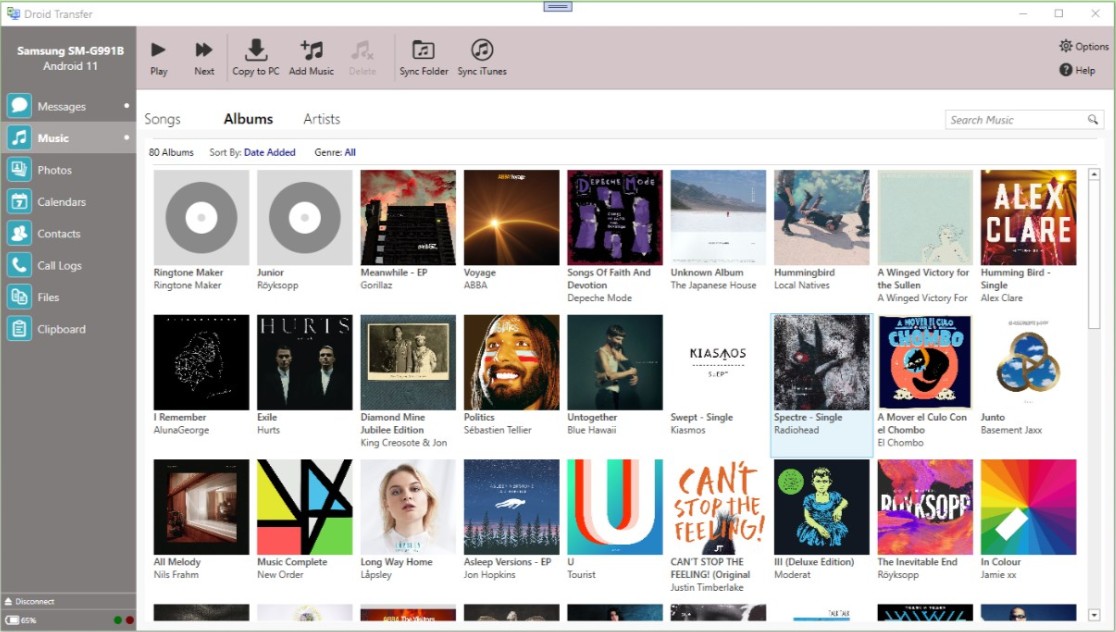This screenshot has height=632, width=1116.
Task: Select Radiohead Spectre - Single cover
Action: pos(822,362)
